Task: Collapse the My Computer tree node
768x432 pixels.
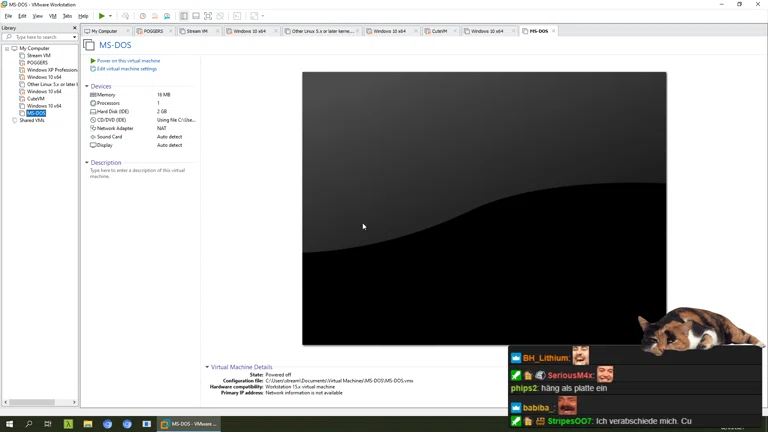Action: 7,48
